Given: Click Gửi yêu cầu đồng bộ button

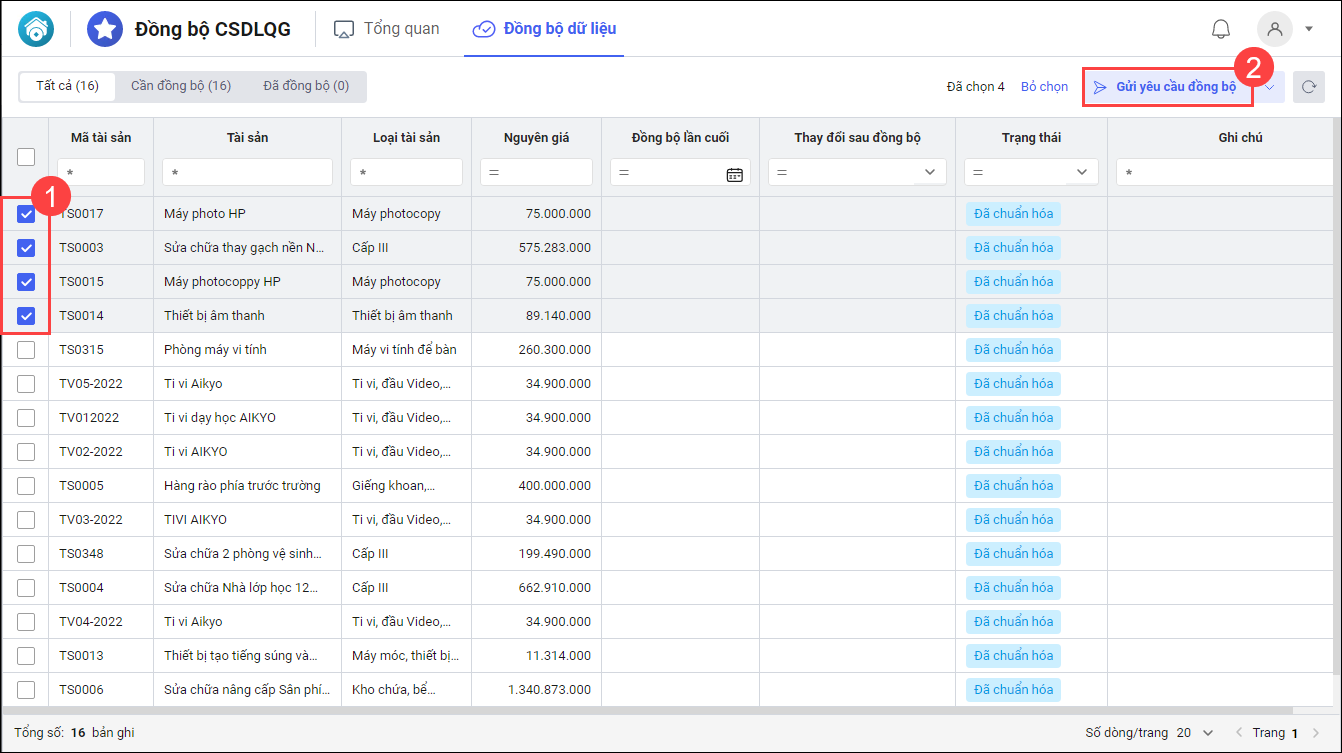Looking at the screenshot, I should point(1167,87).
